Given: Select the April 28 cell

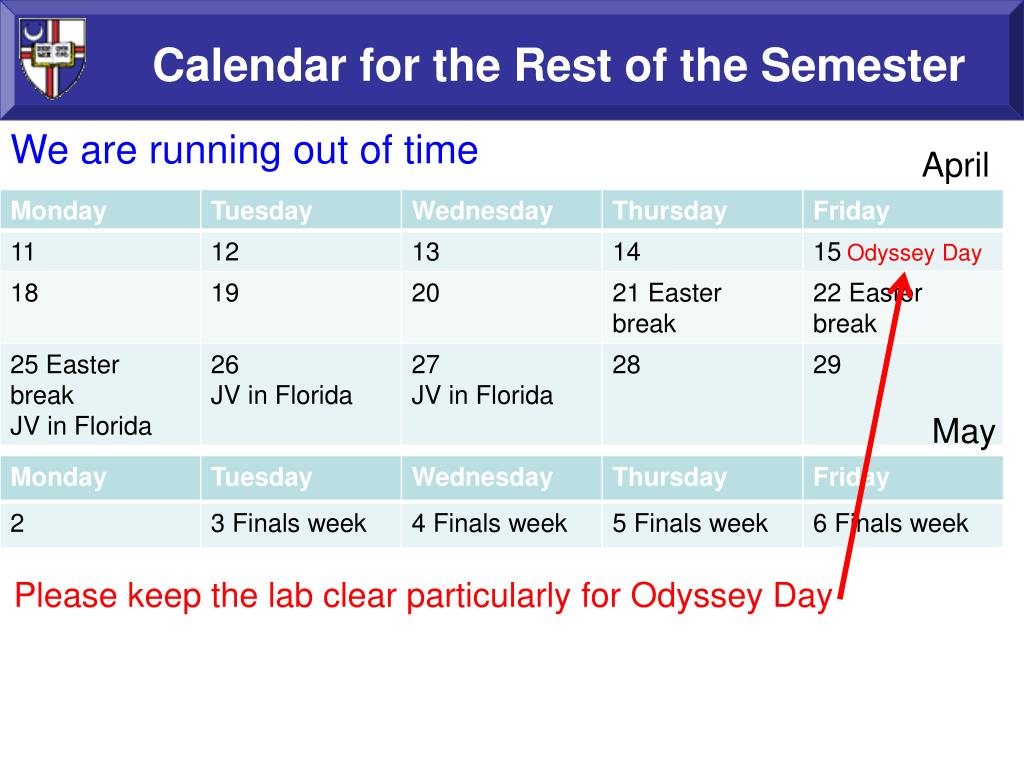Looking at the screenshot, I should tap(702, 394).
